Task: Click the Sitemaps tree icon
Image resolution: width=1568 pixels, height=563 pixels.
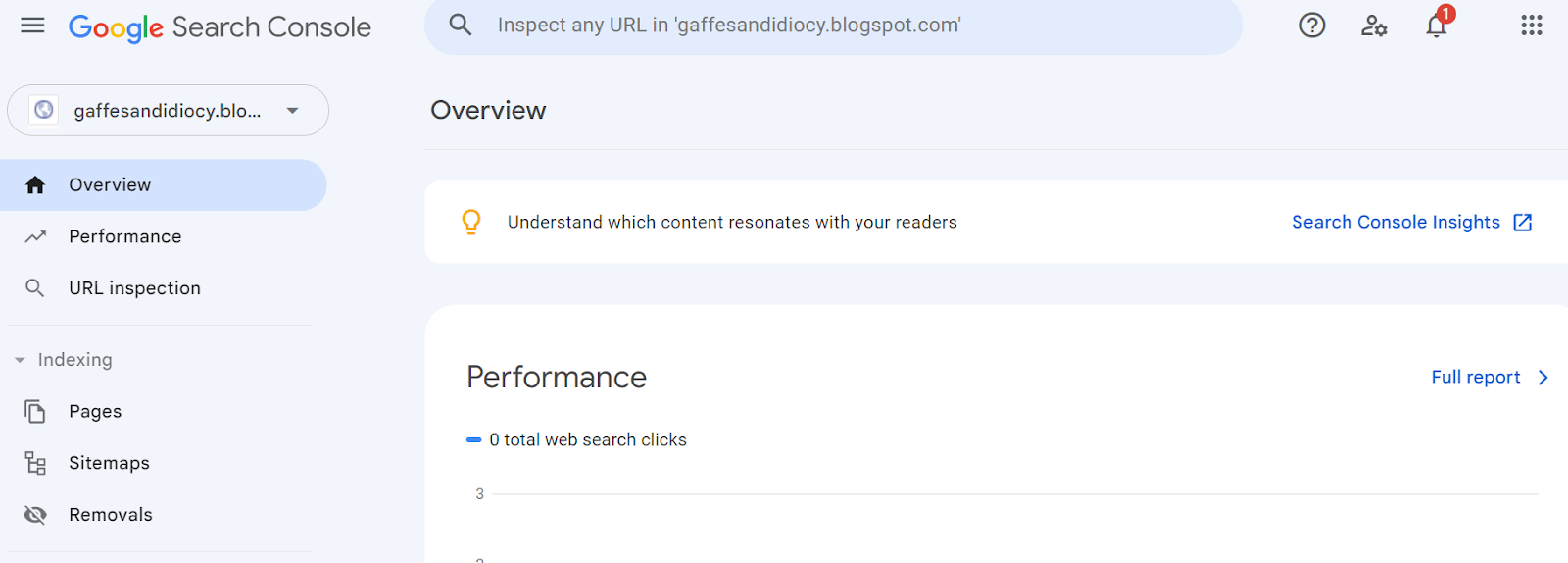Action: pos(35,463)
